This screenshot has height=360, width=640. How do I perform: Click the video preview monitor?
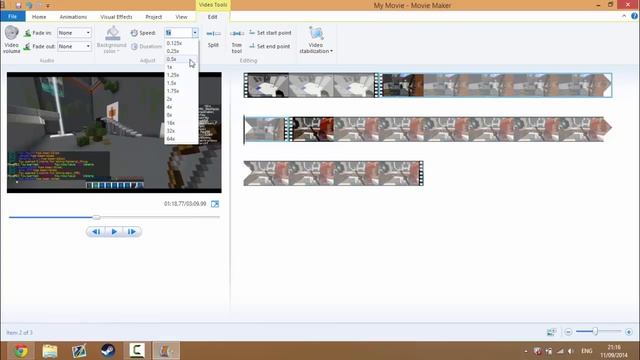pos(114,133)
